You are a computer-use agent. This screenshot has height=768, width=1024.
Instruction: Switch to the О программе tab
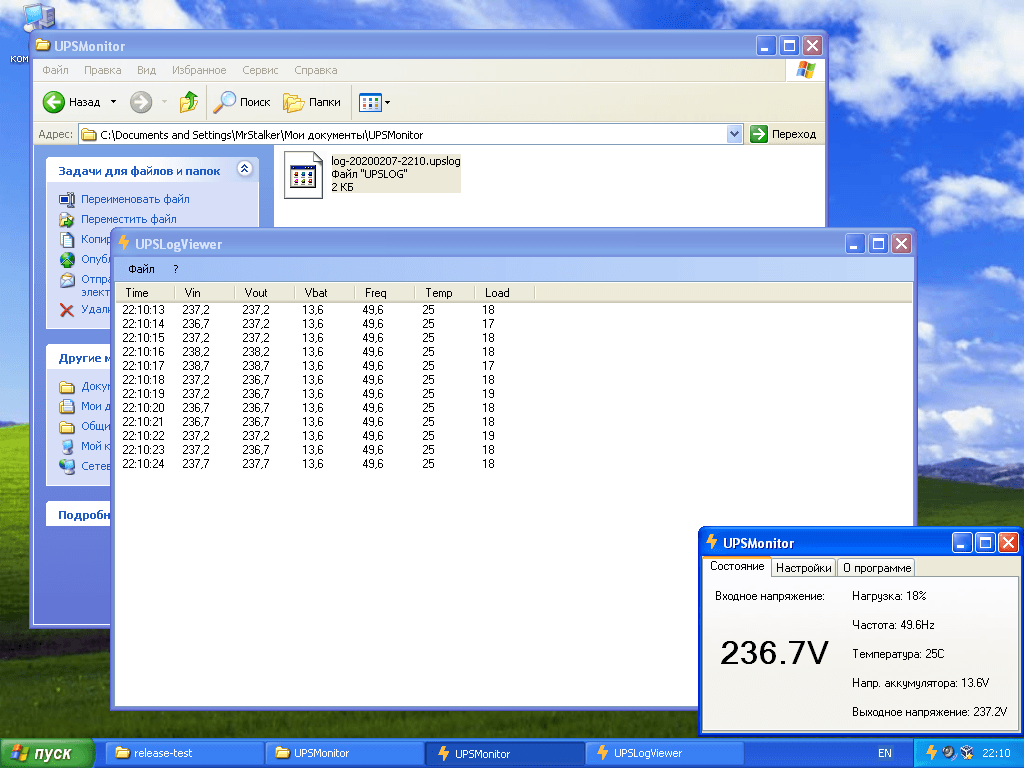click(x=876, y=568)
